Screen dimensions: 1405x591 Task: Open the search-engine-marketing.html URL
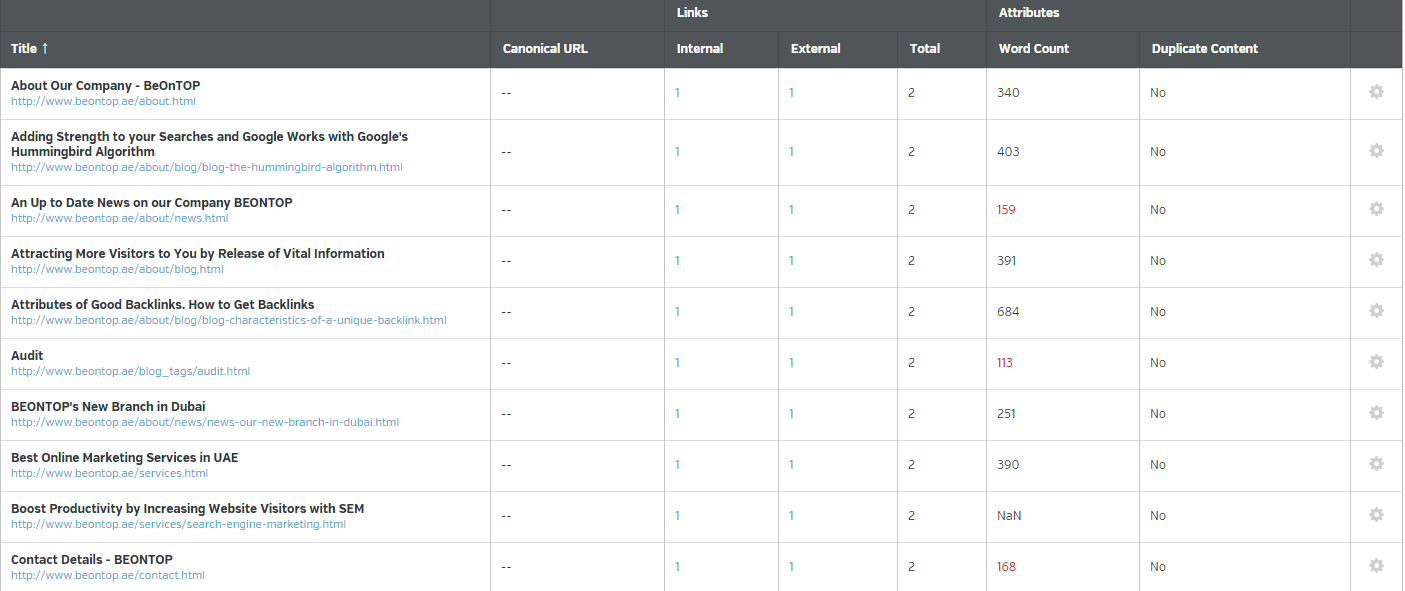[x=178, y=524]
